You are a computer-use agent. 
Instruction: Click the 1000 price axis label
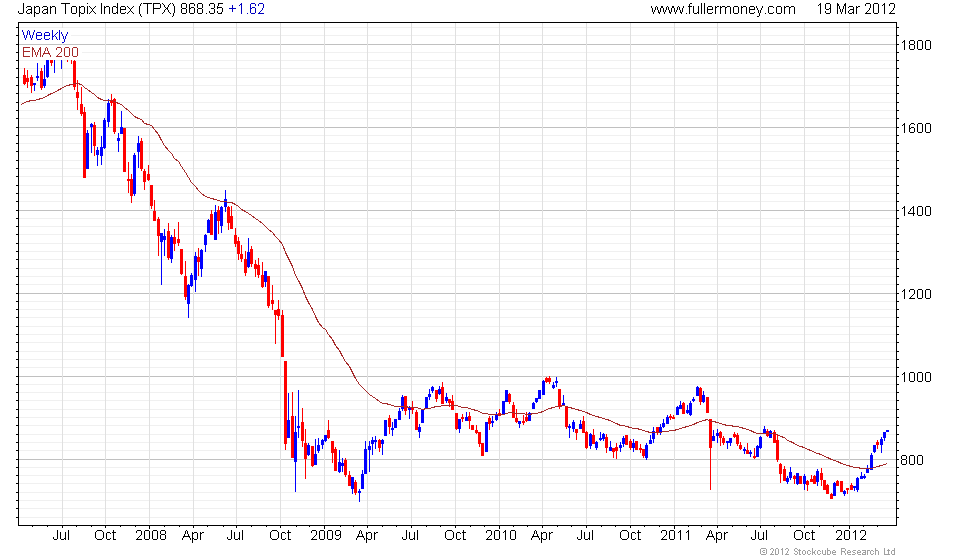[916, 377]
